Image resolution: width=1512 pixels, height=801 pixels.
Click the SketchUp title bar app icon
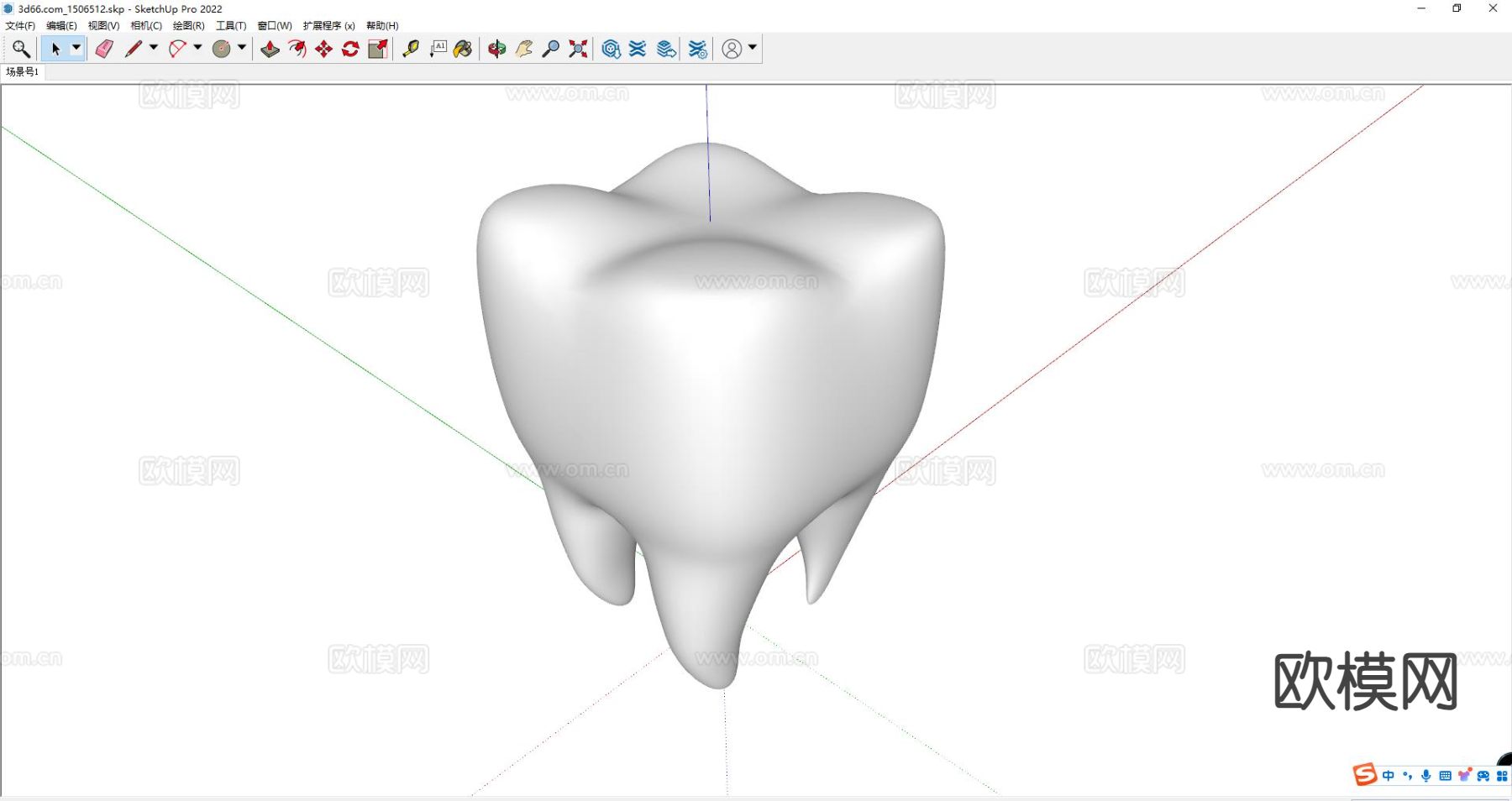(8, 8)
